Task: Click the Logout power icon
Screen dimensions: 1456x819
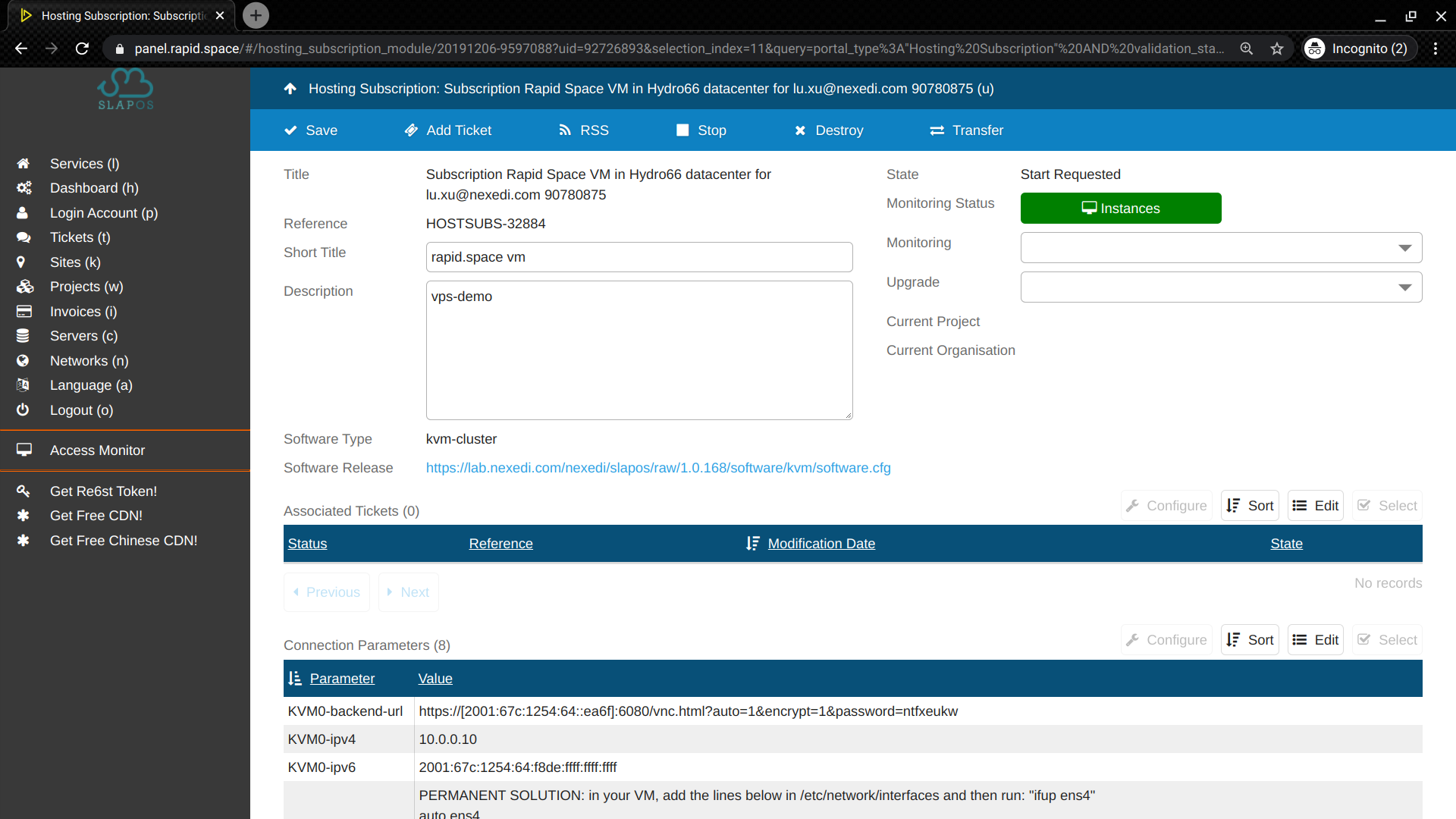Action: pyautogui.click(x=23, y=410)
